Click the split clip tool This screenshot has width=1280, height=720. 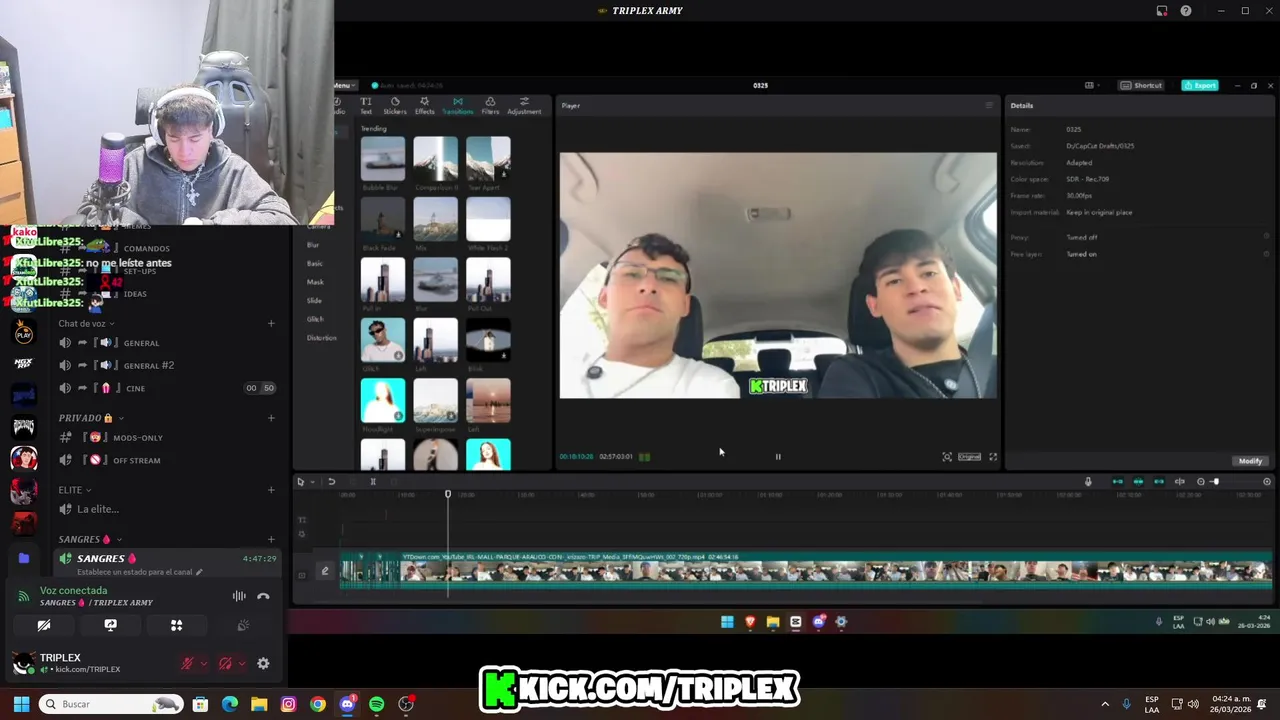[x=373, y=482]
